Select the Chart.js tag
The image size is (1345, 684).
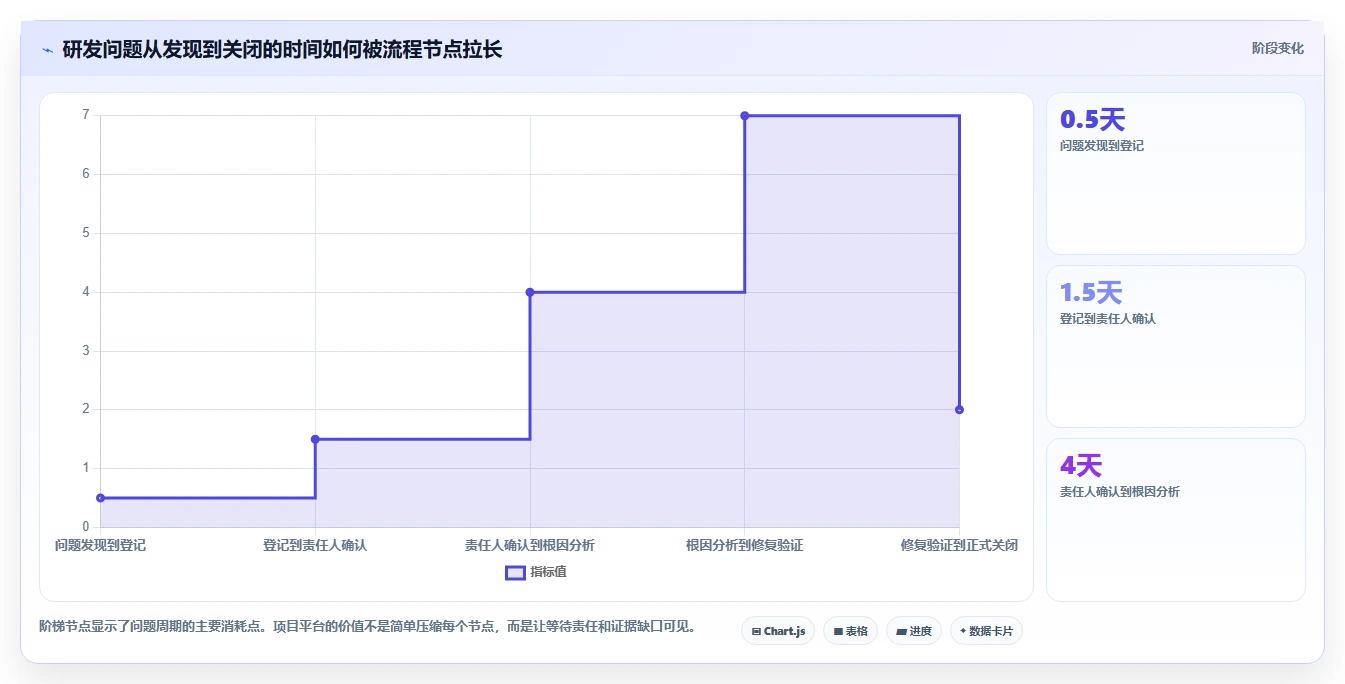tap(778, 631)
